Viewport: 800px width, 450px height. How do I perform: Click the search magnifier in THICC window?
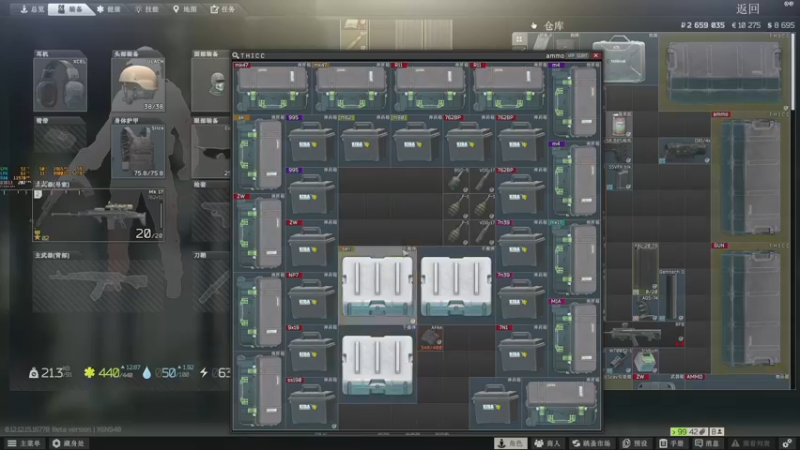click(235, 56)
